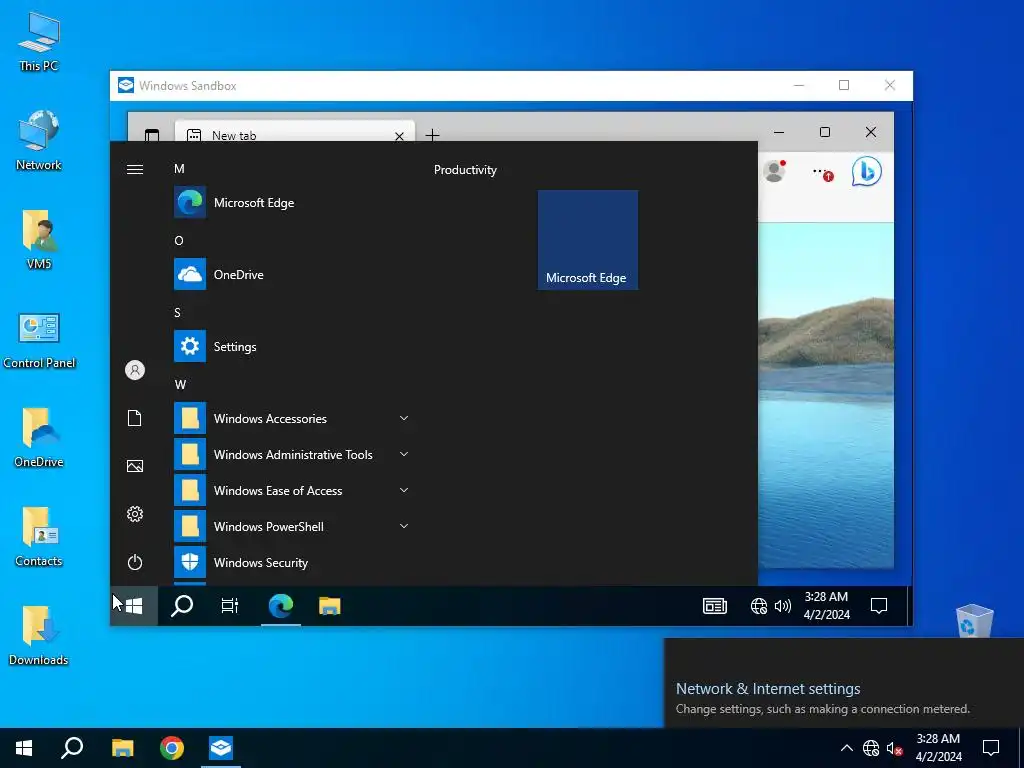The width and height of the screenshot is (1024, 768).
Task: Open Edge Settings and more menu
Action: 821,172
